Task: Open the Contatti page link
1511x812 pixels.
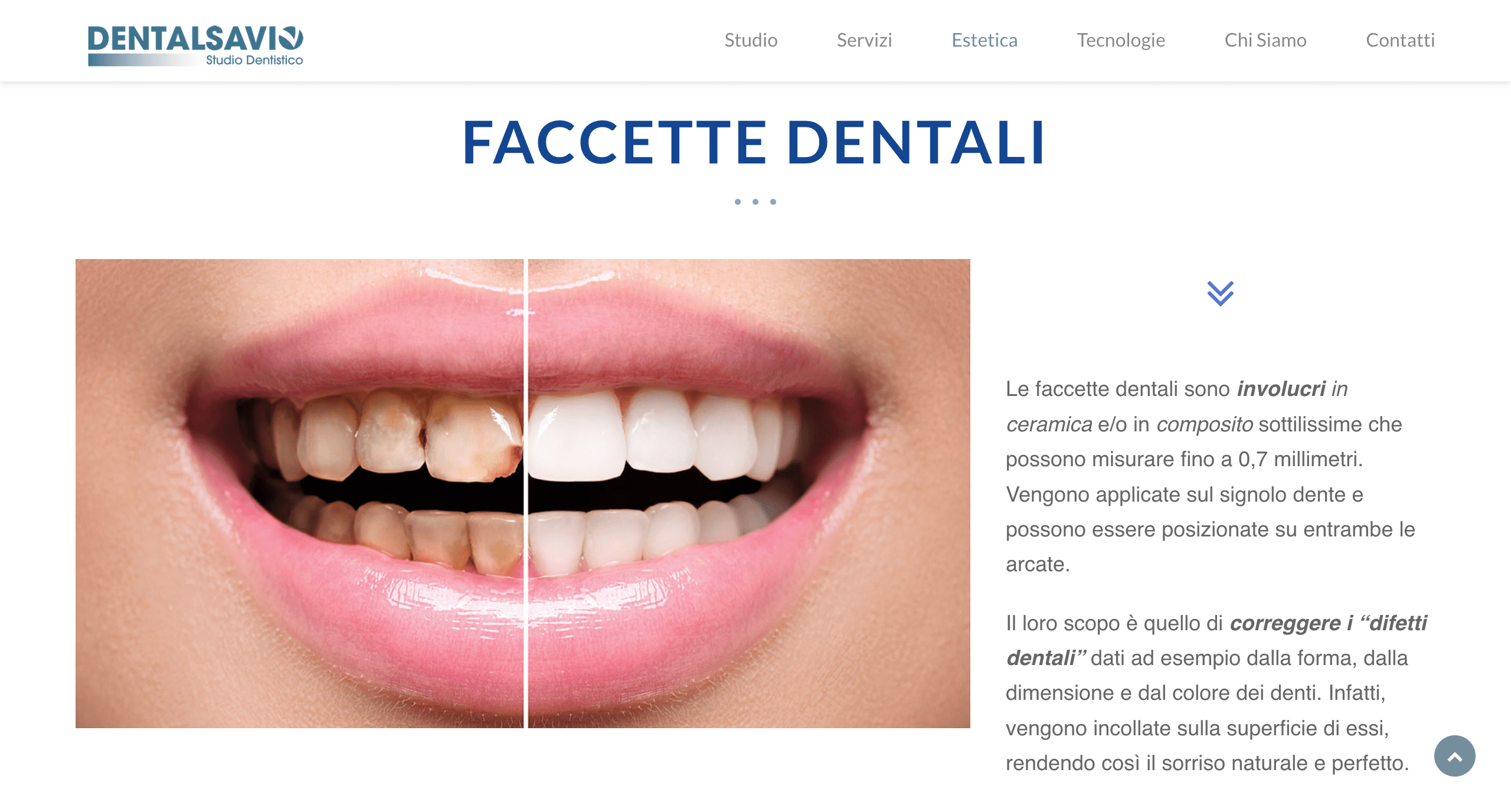Action: pyautogui.click(x=1400, y=40)
